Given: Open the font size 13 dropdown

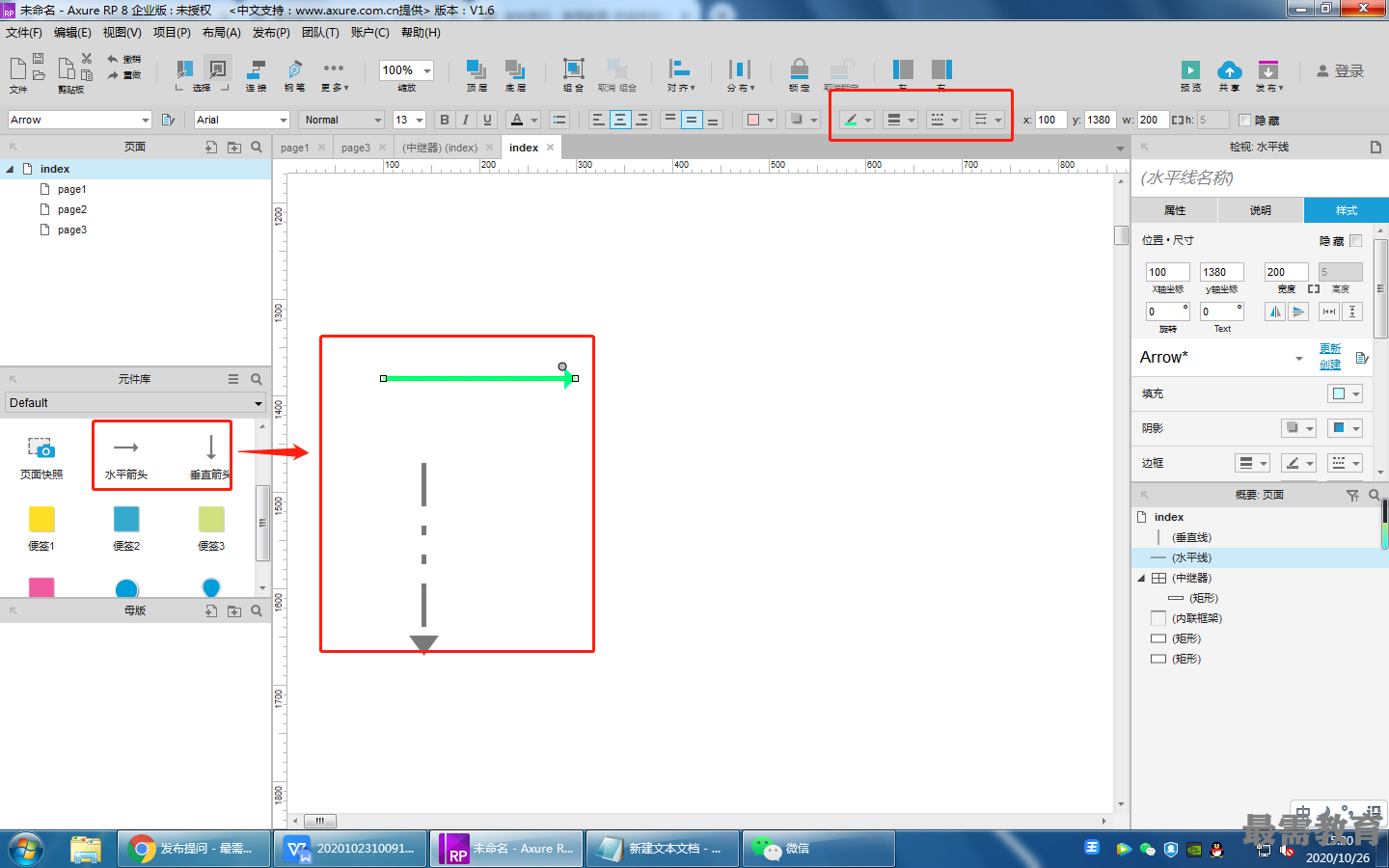Looking at the screenshot, I should pyautogui.click(x=420, y=120).
